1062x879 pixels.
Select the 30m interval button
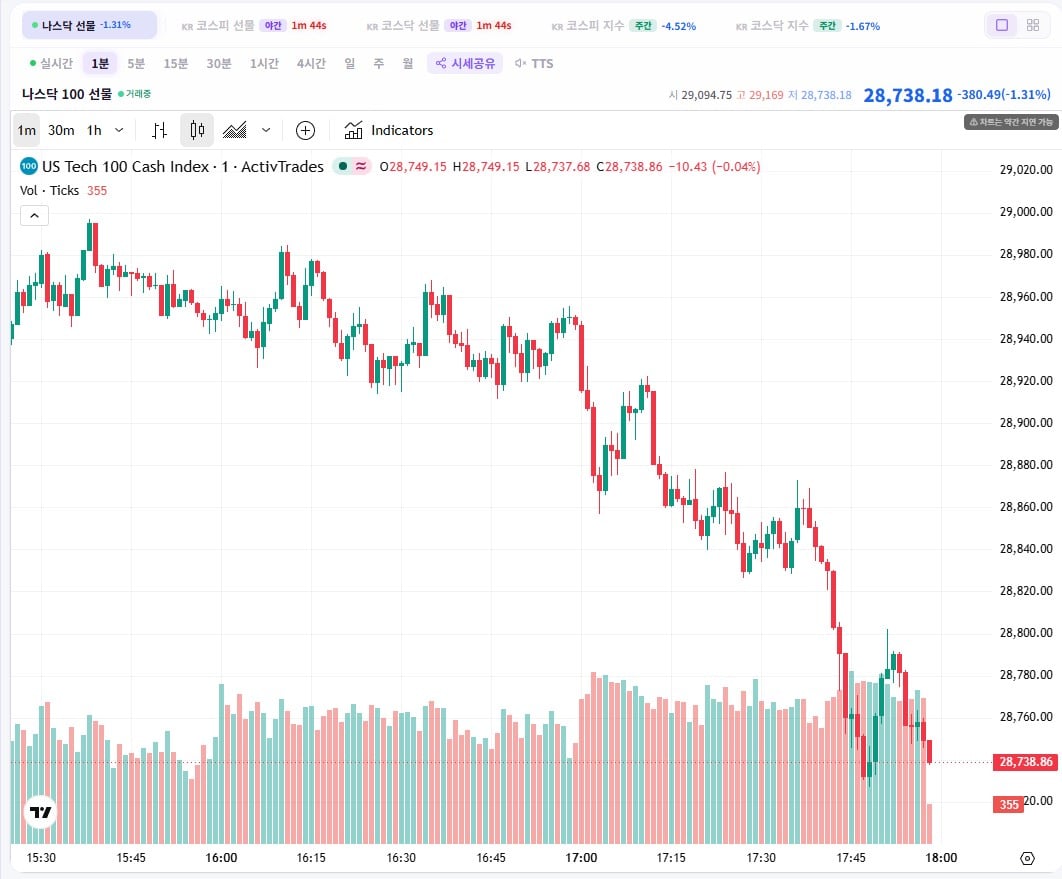click(x=61, y=130)
